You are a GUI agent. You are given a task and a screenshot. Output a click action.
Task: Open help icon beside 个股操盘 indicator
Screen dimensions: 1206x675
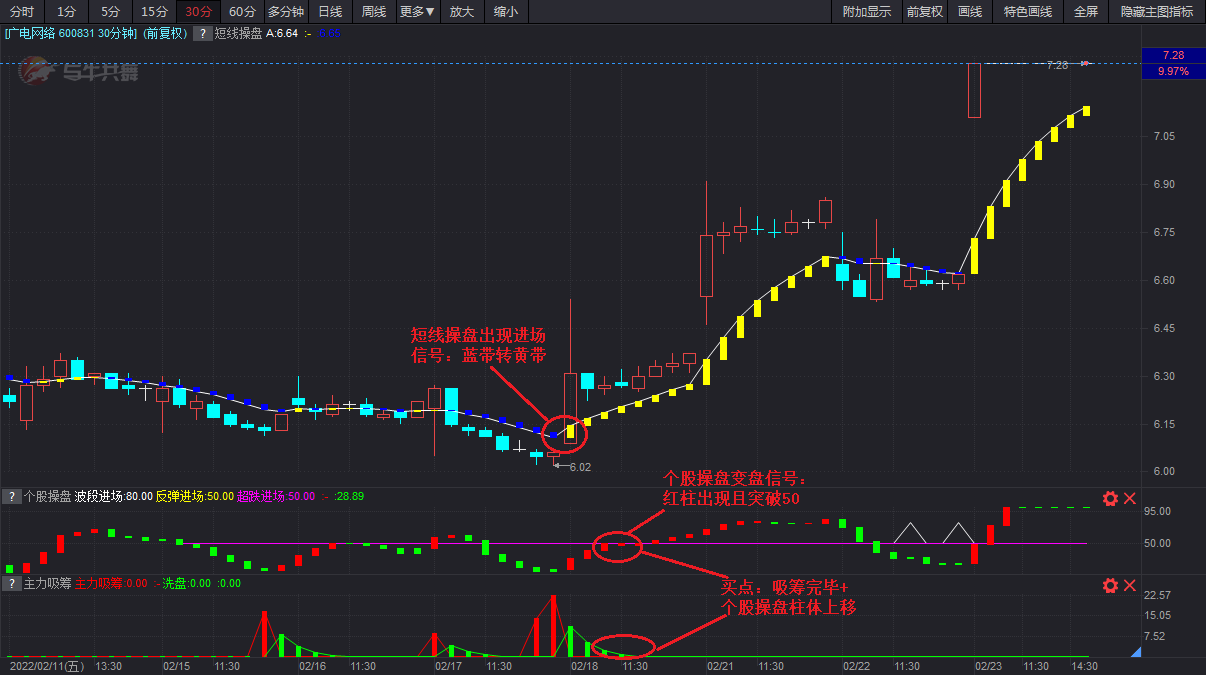[x=11, y=497]
